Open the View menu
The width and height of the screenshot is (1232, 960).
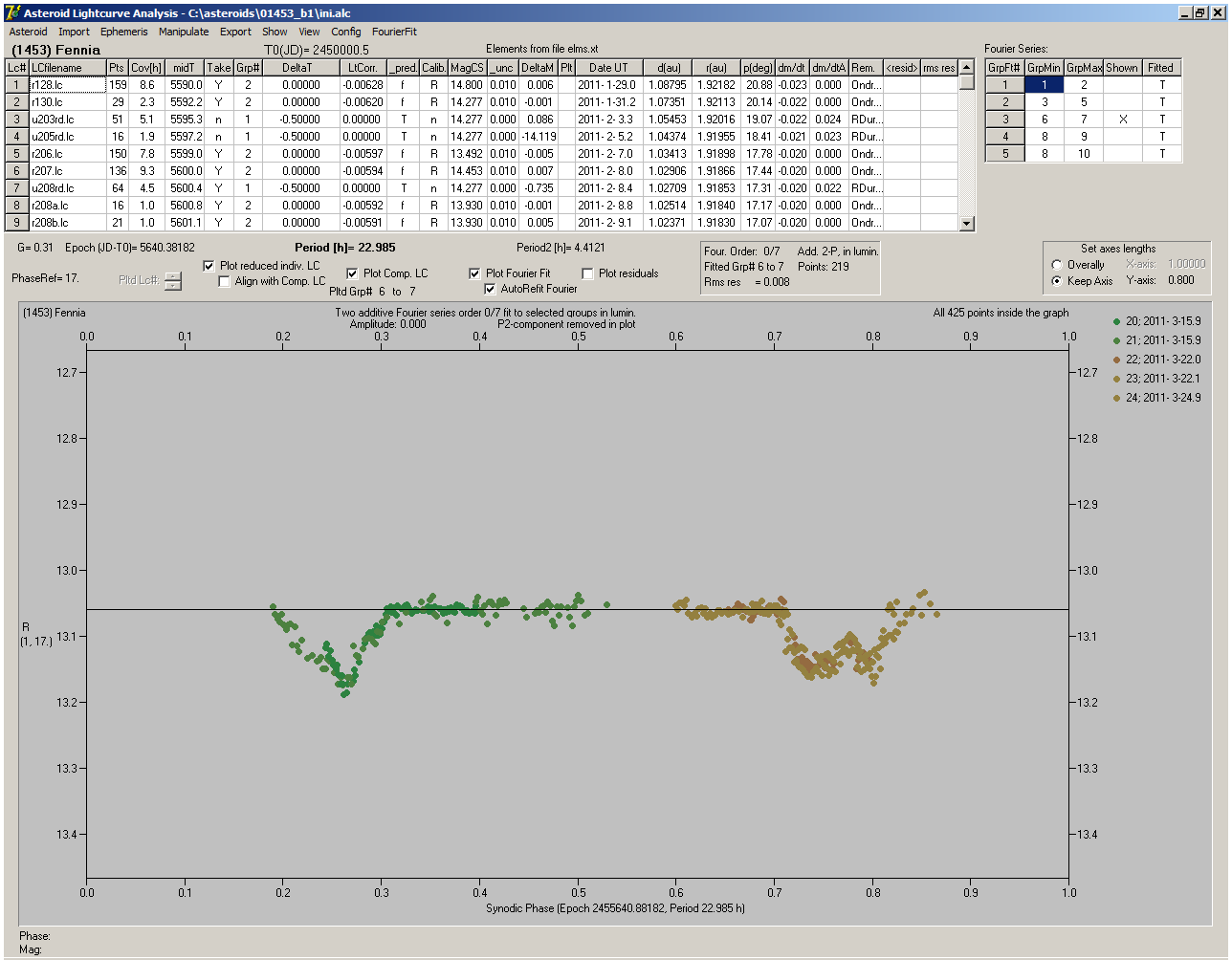(309, 32)
